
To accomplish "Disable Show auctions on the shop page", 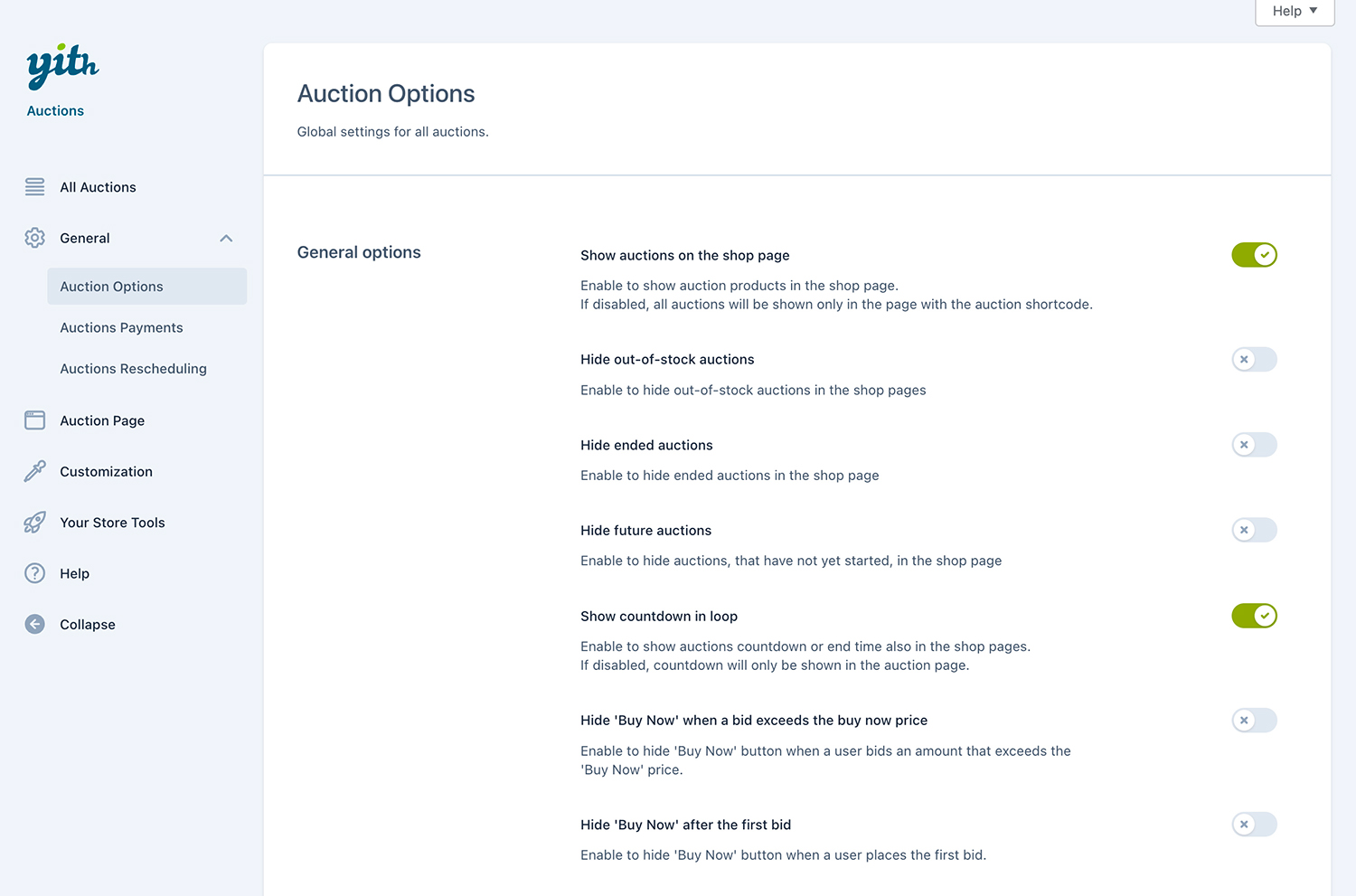I will 1254,255.
